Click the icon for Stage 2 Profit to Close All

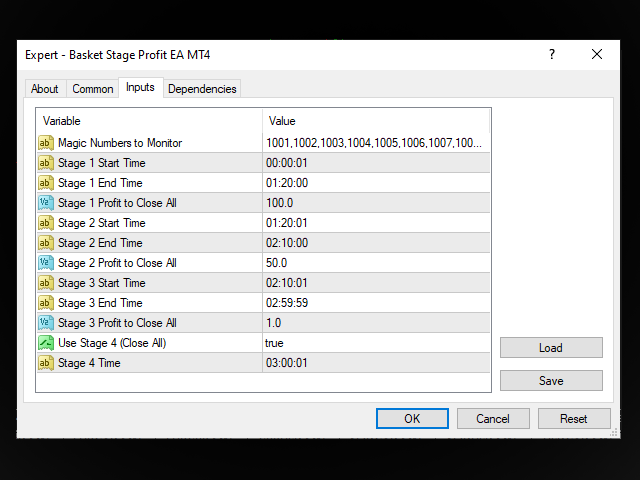click(45, 263)
